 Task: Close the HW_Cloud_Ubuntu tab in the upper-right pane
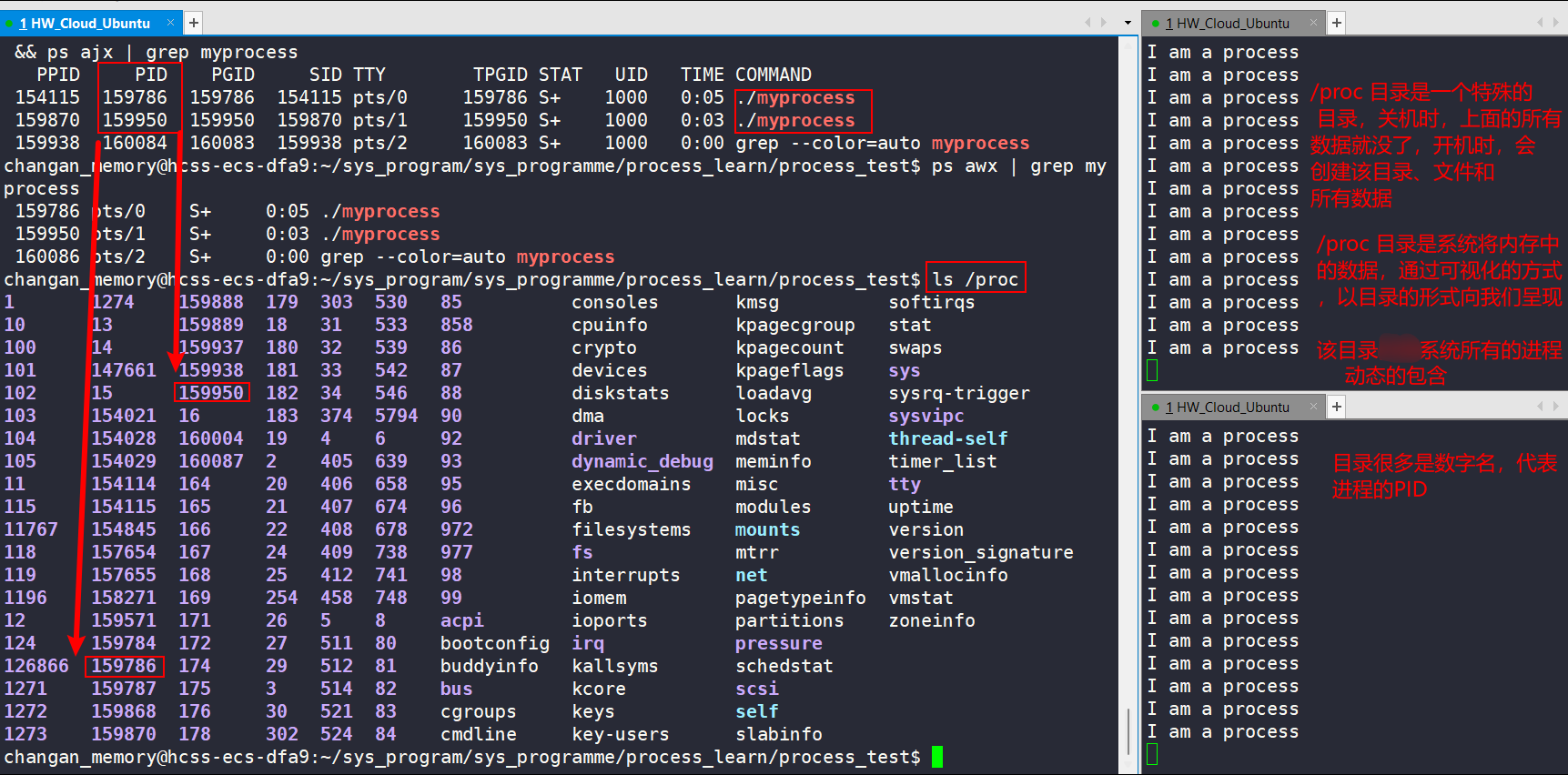(x=1313, y=23)
